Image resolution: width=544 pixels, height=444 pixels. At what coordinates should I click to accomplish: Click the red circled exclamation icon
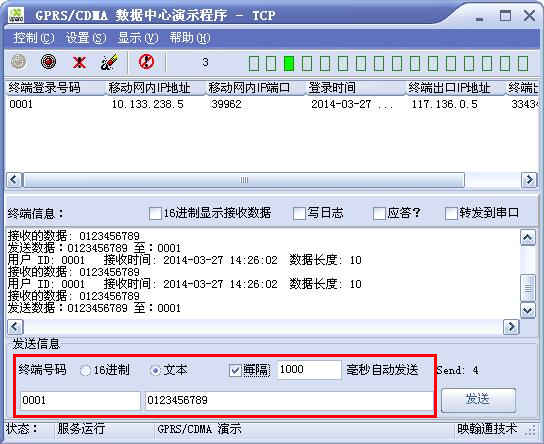(x=146, y=62)
